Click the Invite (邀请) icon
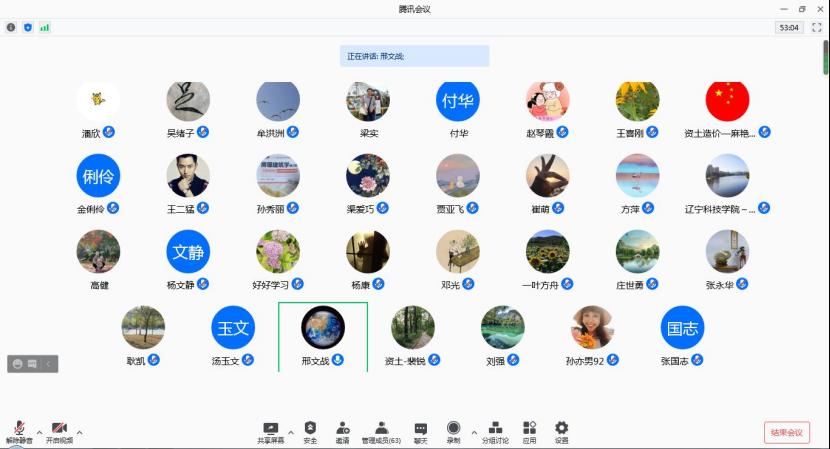 pyautogui.click(x=343, y=429)
